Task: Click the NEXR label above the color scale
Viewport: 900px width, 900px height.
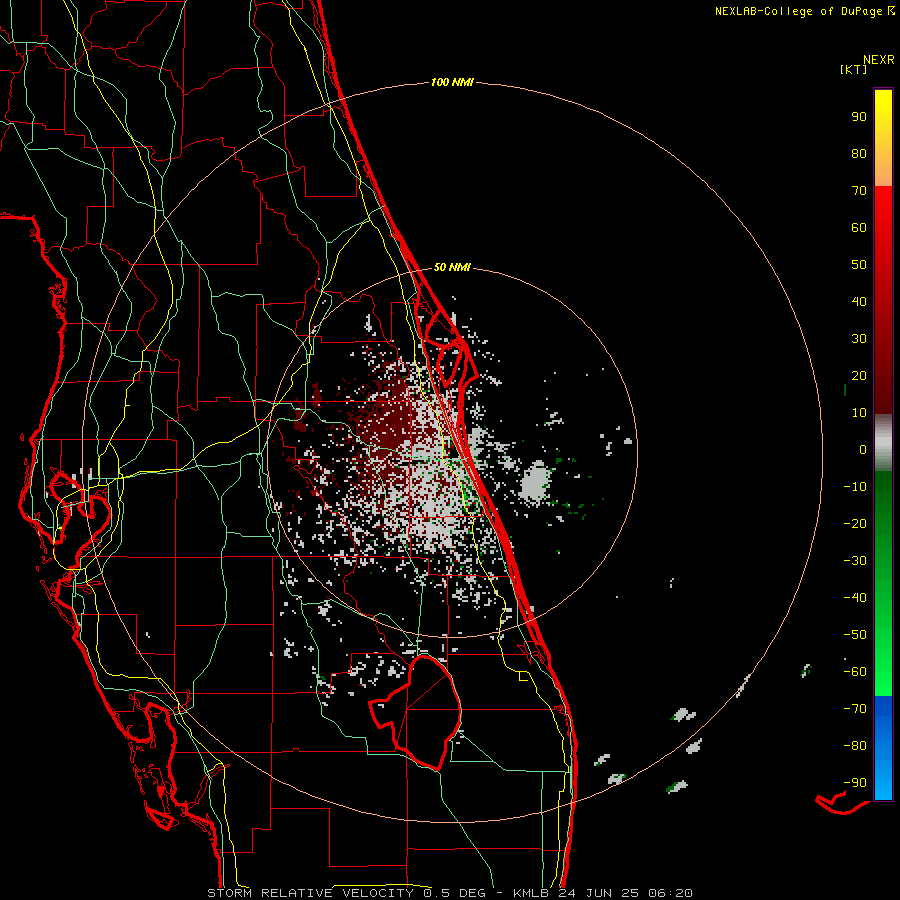Action: (x=879, y=60)
